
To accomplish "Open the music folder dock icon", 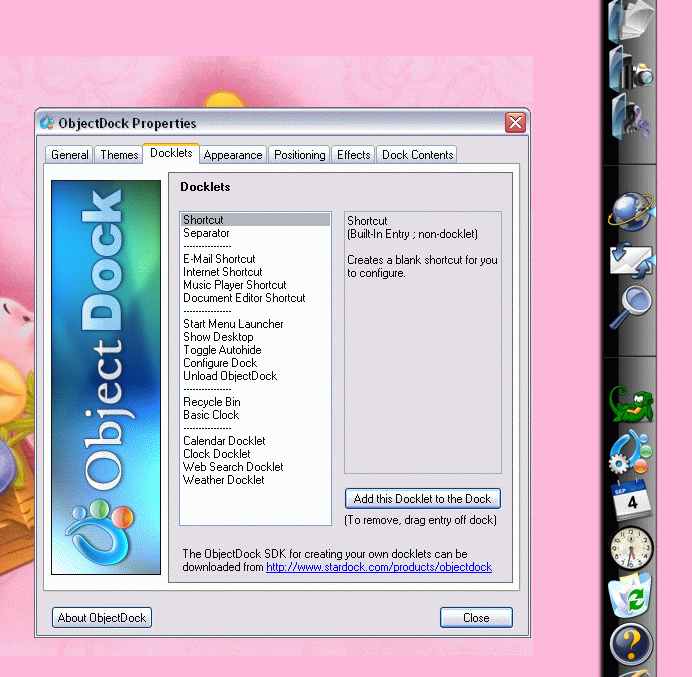I will click(630, 117).
